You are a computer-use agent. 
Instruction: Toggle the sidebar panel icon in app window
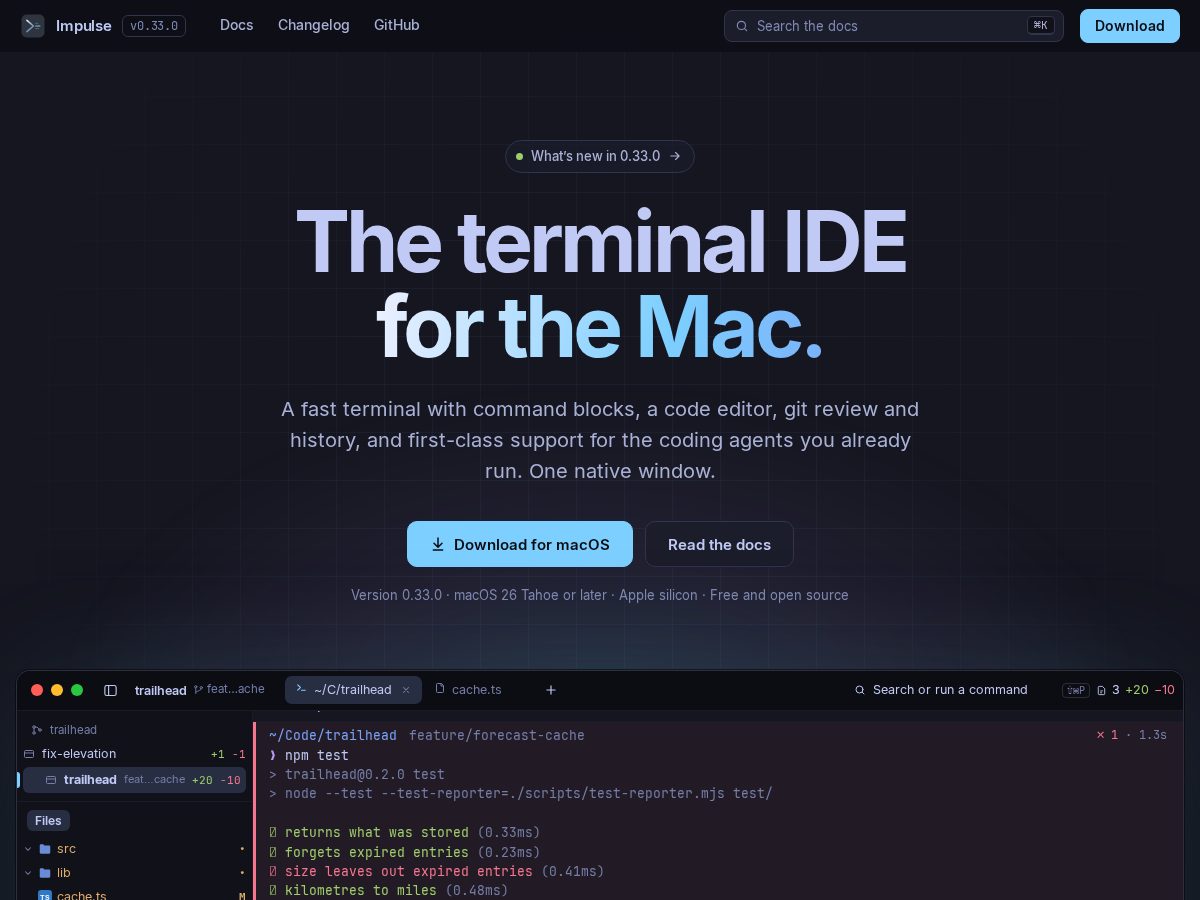[111, 690]
